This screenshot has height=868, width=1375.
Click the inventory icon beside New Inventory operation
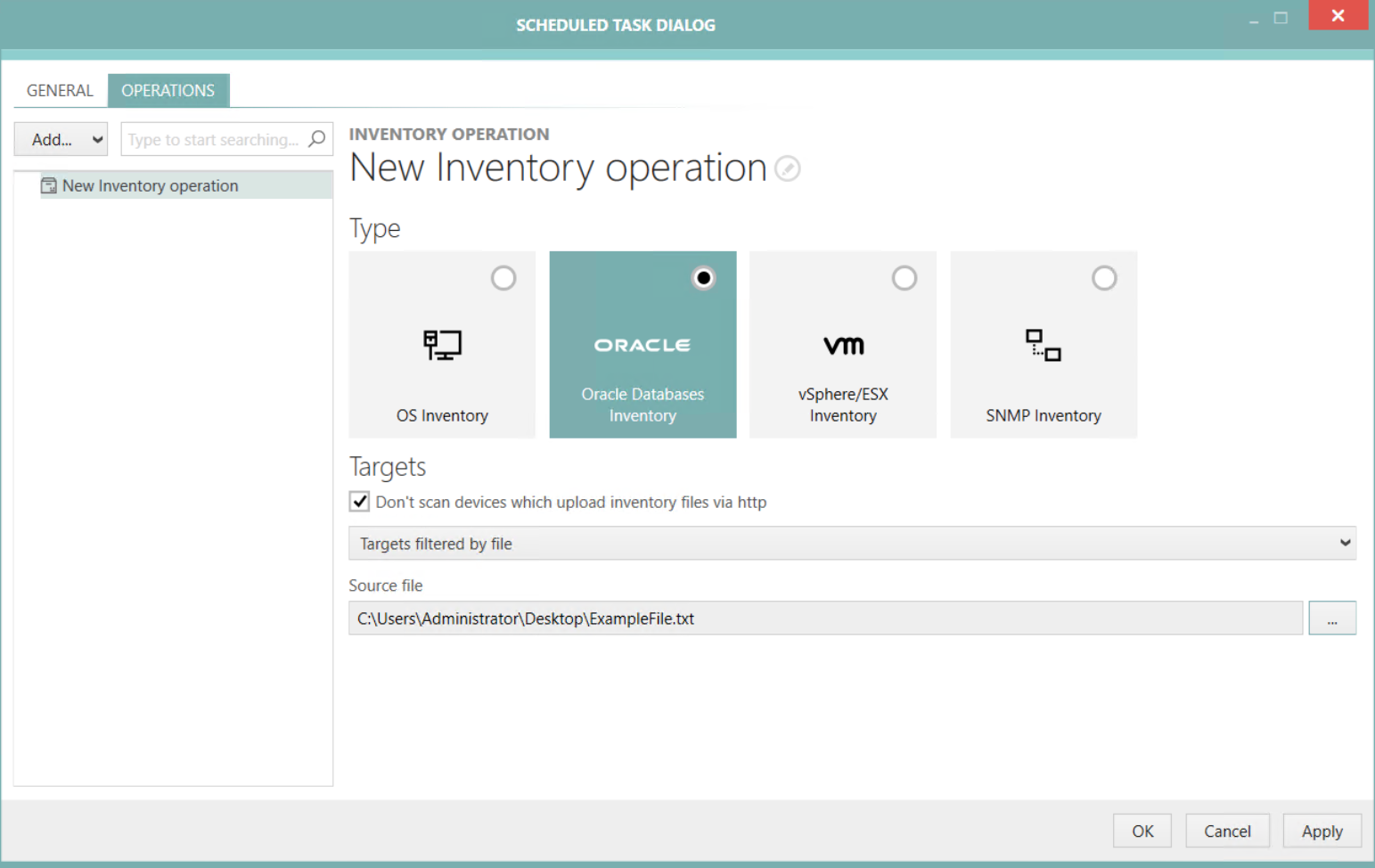pyautogui.click(x=49, y=185)
